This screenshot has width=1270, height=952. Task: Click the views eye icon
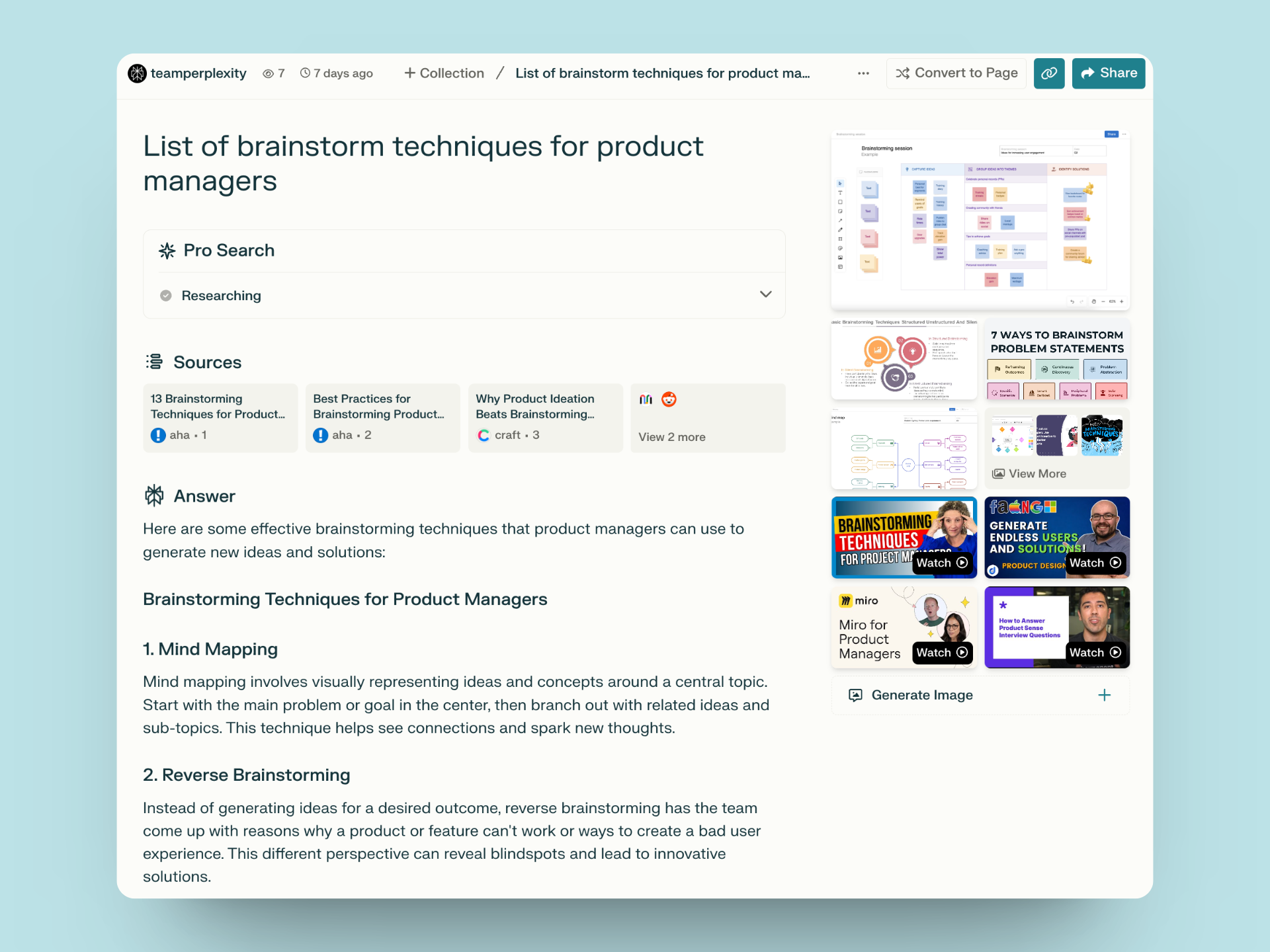click(268, 73)
